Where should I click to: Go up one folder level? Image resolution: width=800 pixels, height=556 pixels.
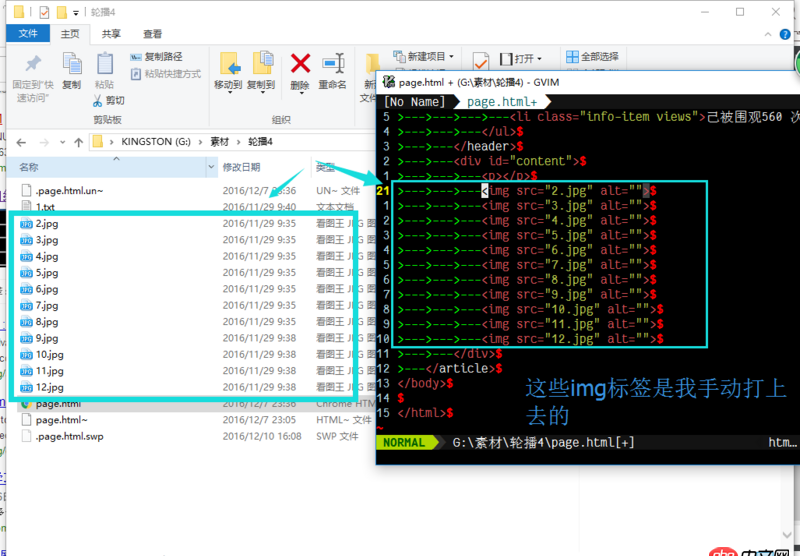click(x=78, y=142)
